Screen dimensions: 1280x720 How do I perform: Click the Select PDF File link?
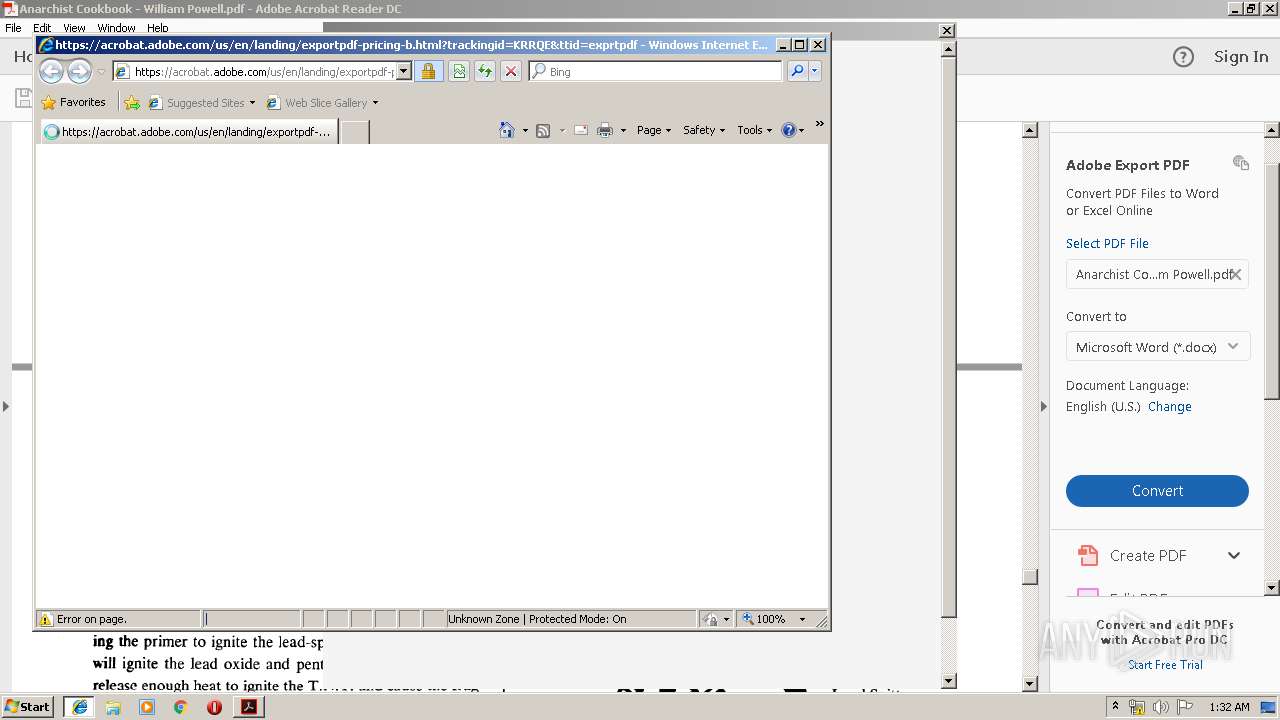[1107, 243]
